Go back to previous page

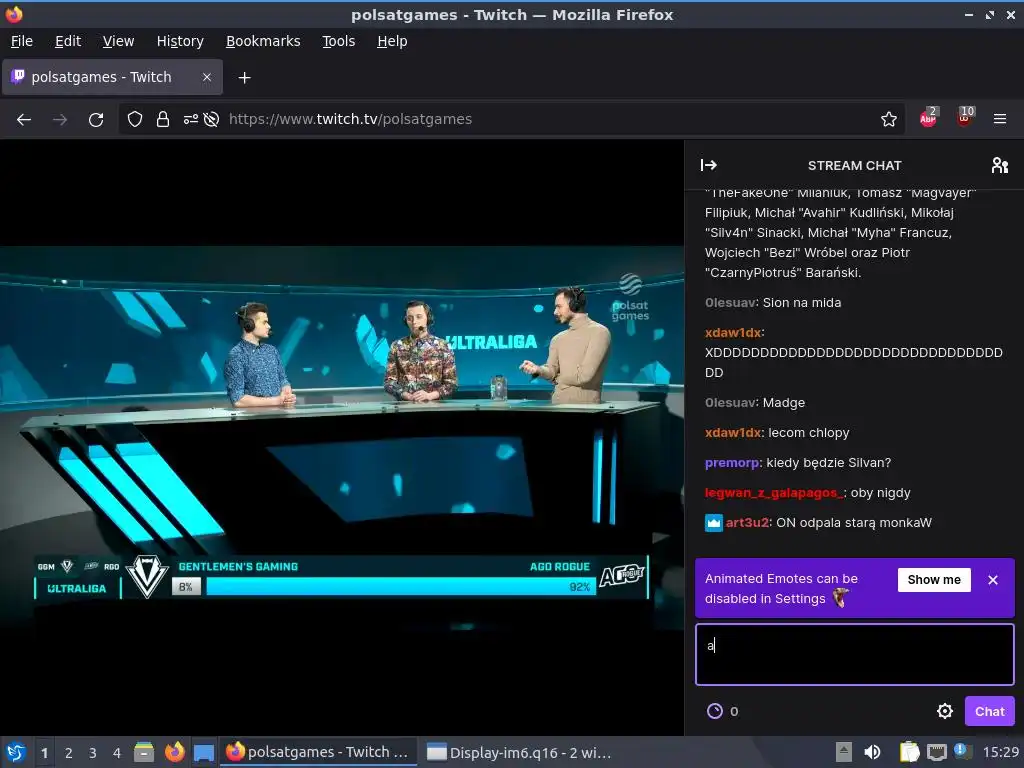24,120
